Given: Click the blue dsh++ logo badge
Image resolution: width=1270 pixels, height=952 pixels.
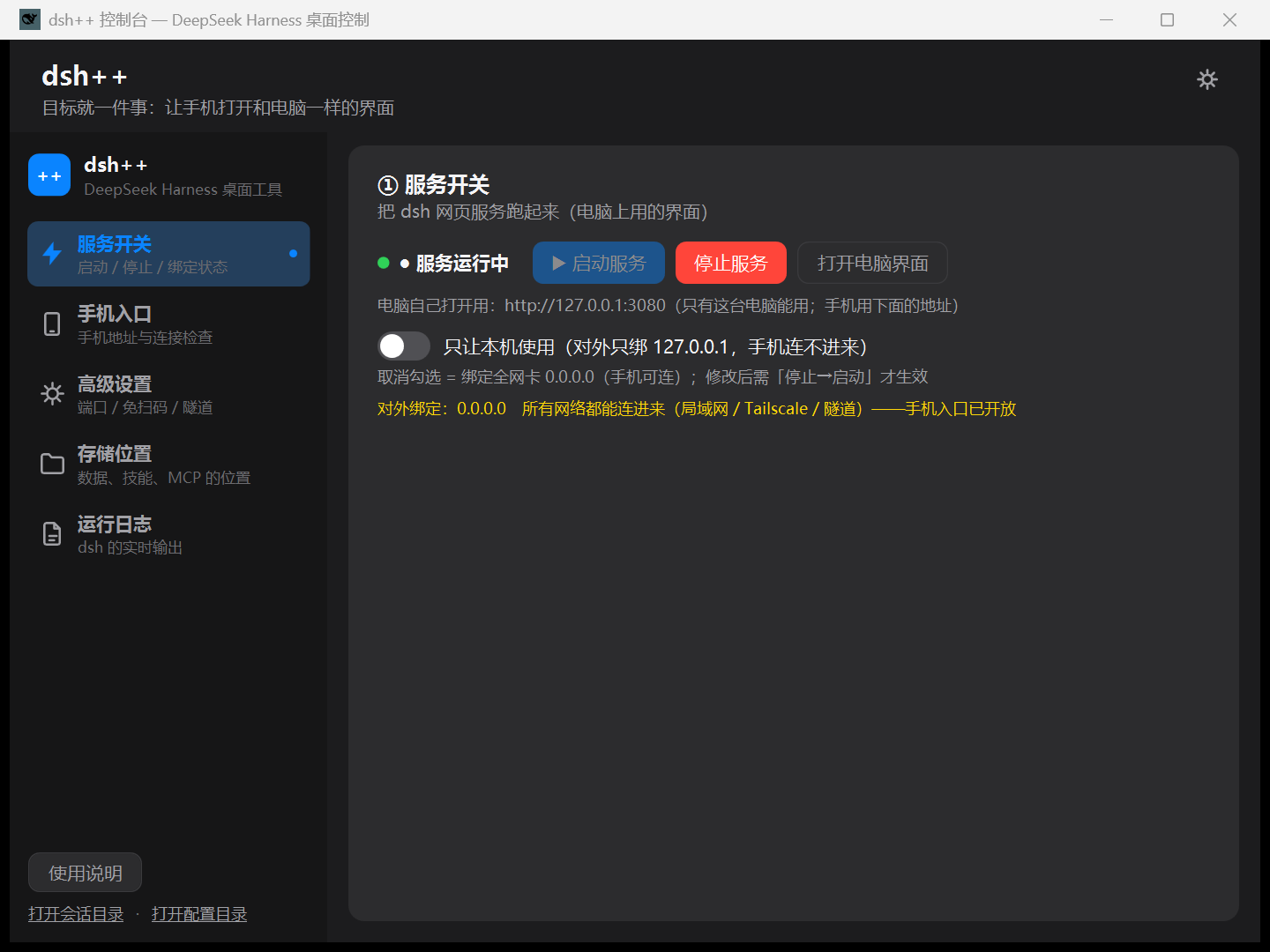Looking at the screenshot, I should (49, 175).
